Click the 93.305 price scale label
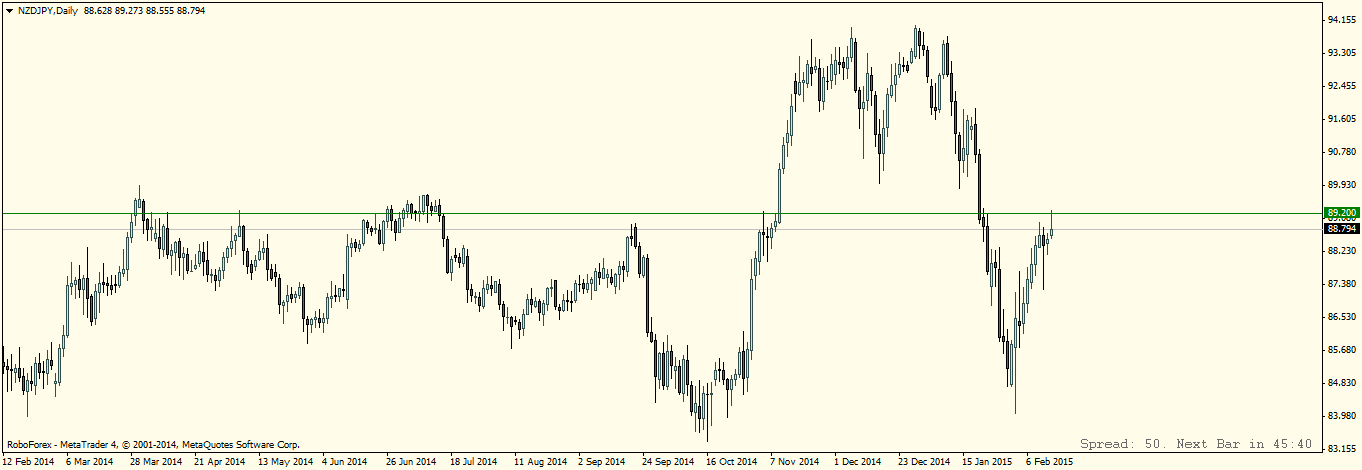This screenshot has height=470, width=1362. tap(1341, 53)
